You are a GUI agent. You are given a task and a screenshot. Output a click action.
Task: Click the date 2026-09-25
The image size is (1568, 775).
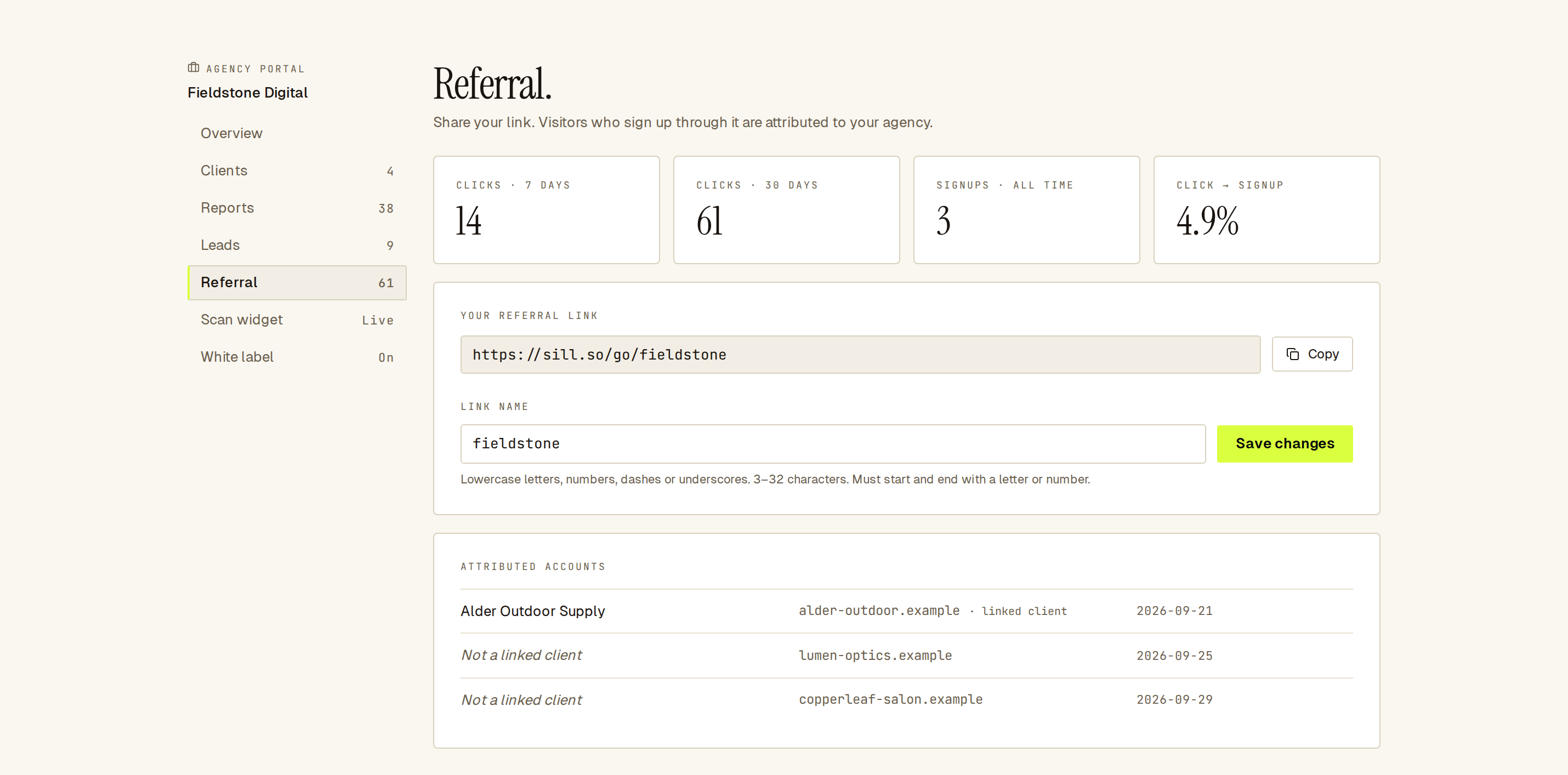coord(1174,656)
